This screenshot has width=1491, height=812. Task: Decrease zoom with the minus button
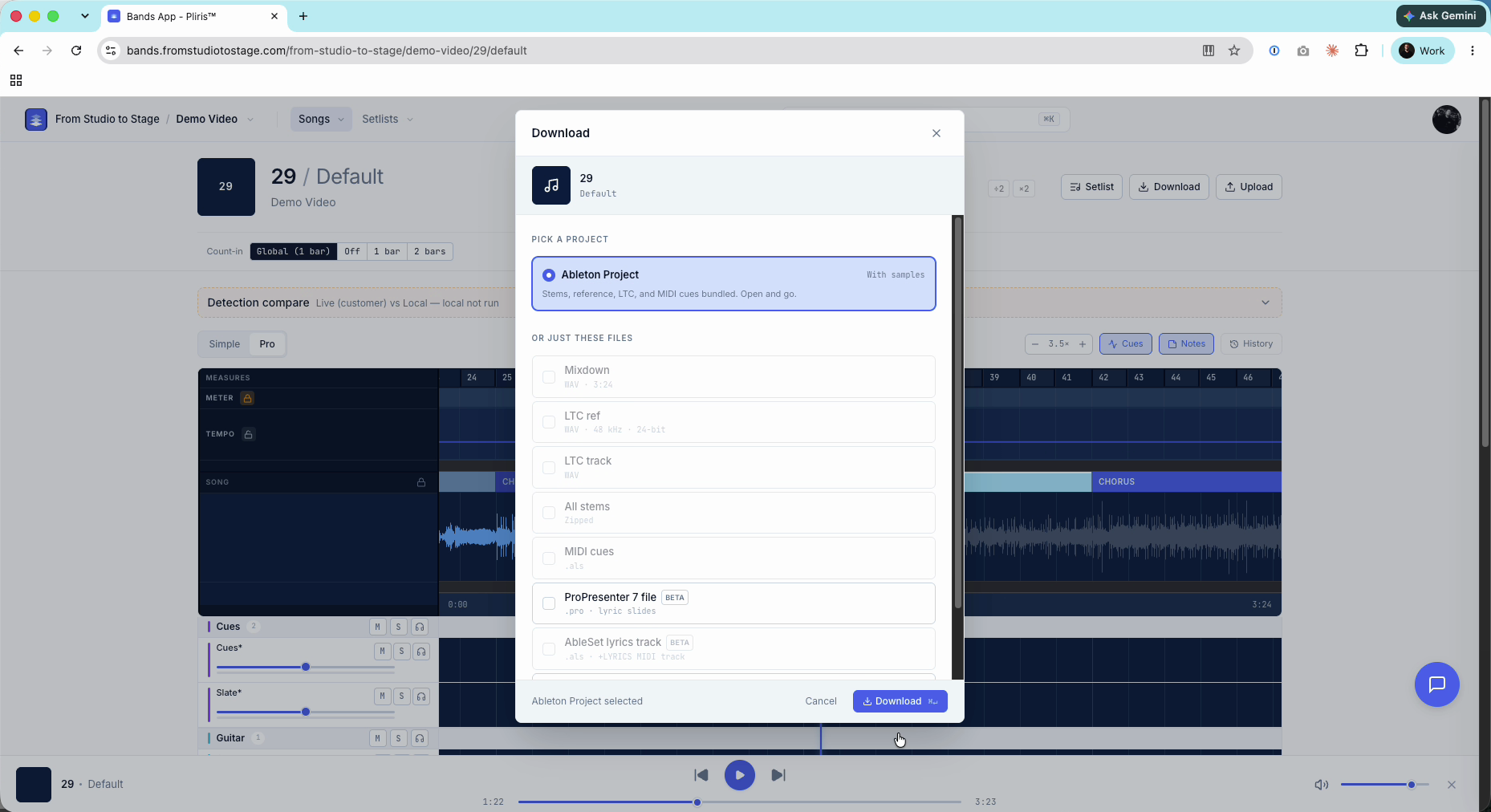point(1035,344)
